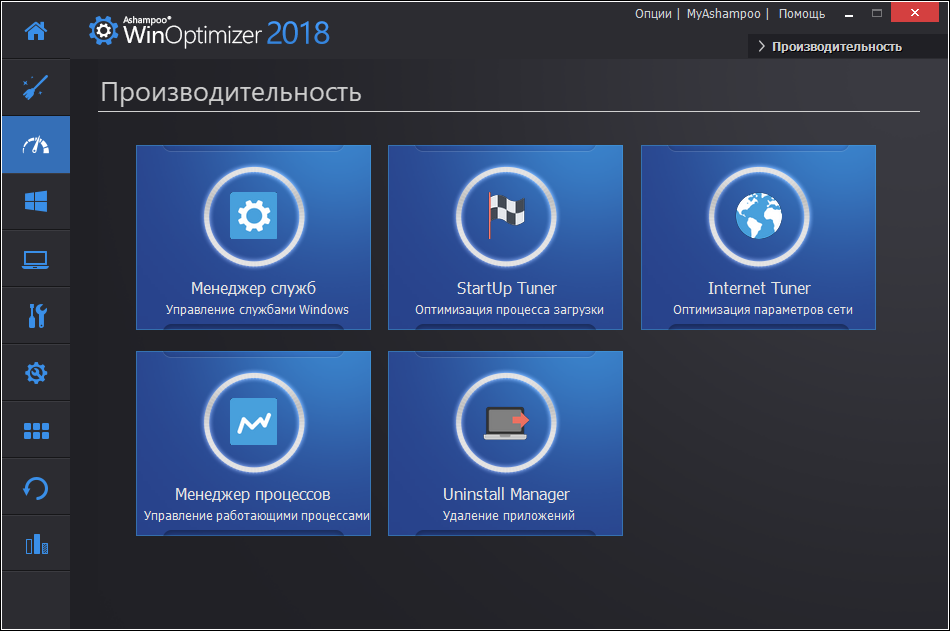Maximize the WinOptimizer window
The width and height of the screenshot is (950, 631).
[x=877, y=13]
